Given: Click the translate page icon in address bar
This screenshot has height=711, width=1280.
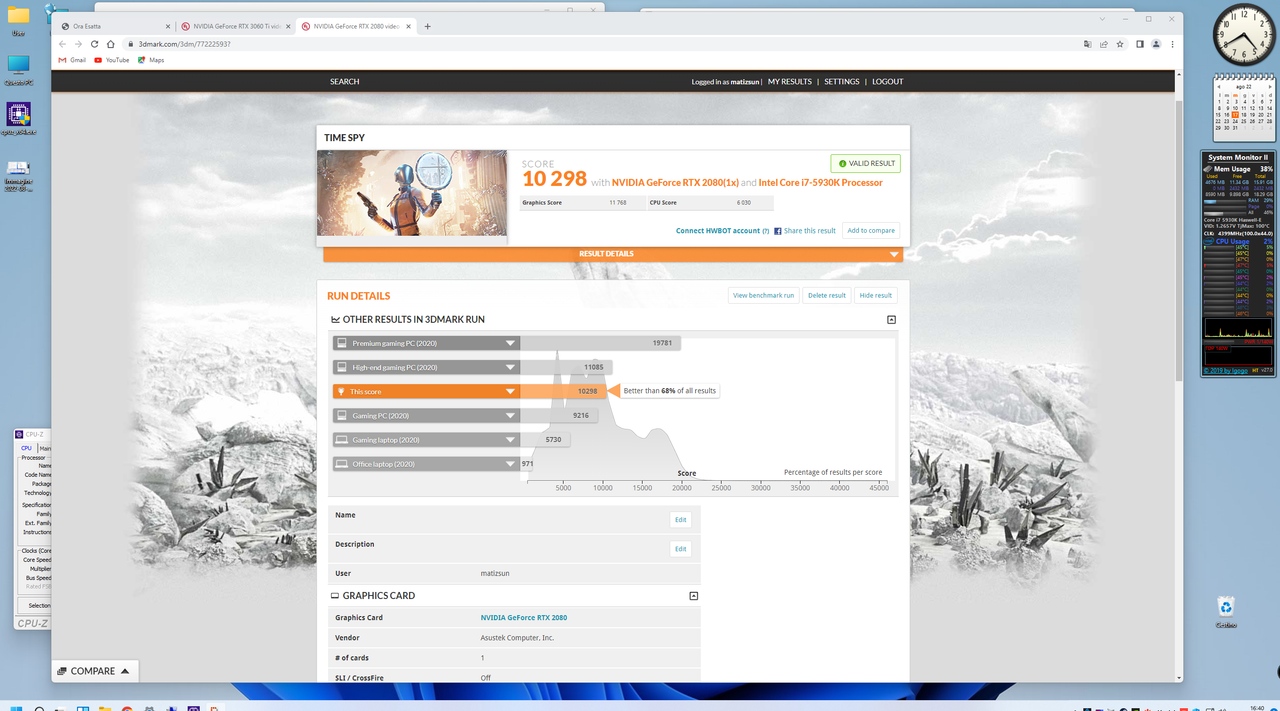Looking at the screenshot, I should tap(1088, 44).
